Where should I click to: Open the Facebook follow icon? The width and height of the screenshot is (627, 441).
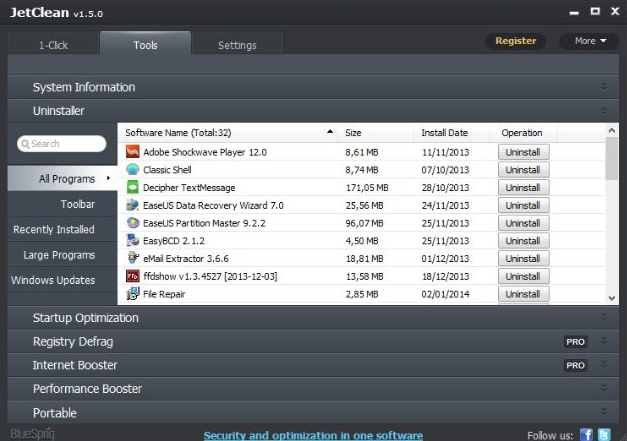[588, 435]
